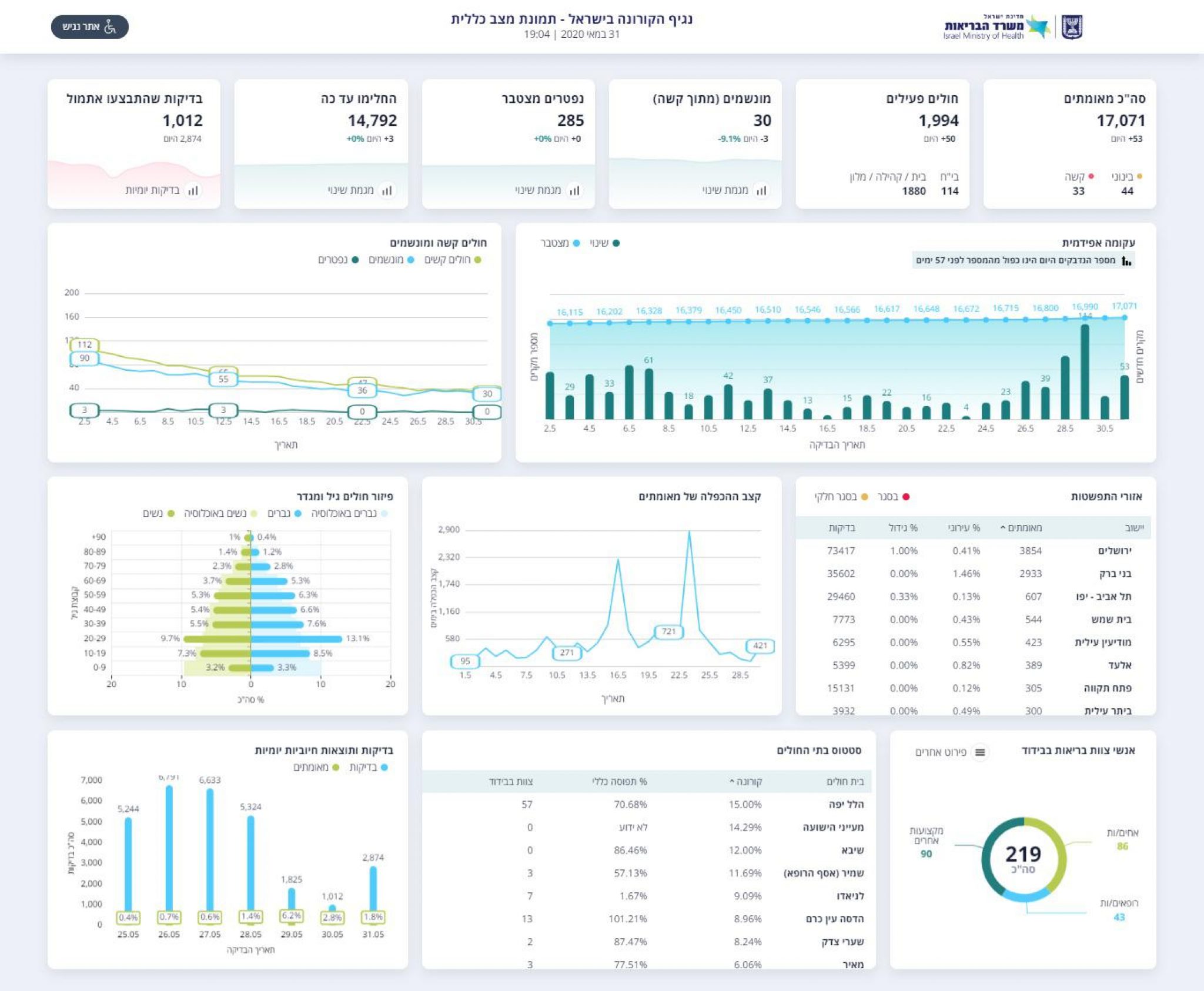The width and height of the screenshot is (1204, 991).
Task: Sort hospitals table by corona column
Action: [745, 781]
